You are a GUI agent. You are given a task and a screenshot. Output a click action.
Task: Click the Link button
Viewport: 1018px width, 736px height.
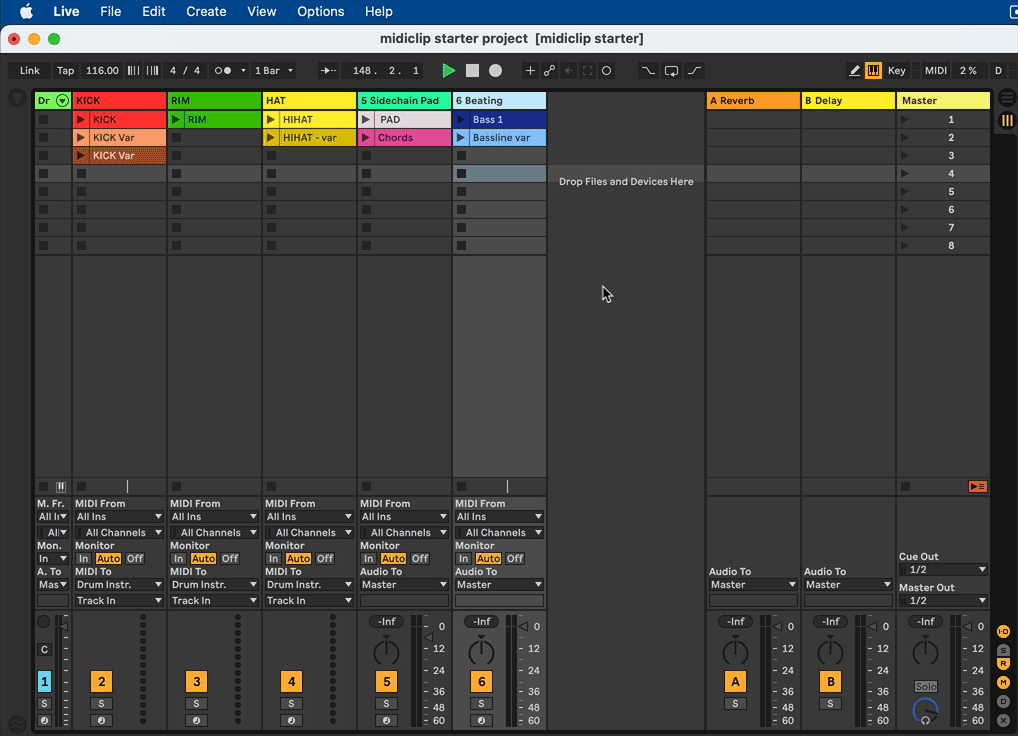point(30,71)
